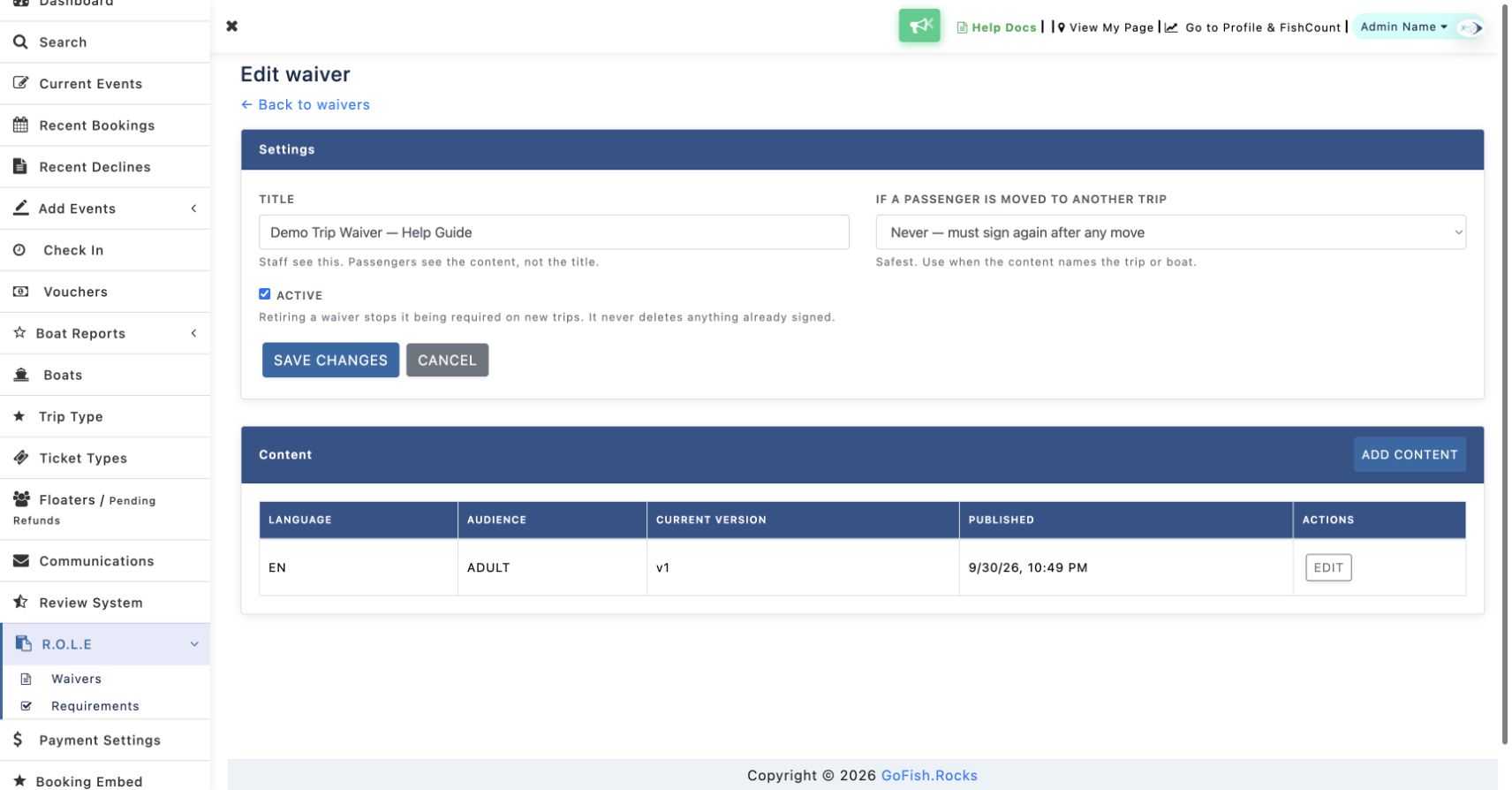Click the Help Docs document icon

pos(962,27)
